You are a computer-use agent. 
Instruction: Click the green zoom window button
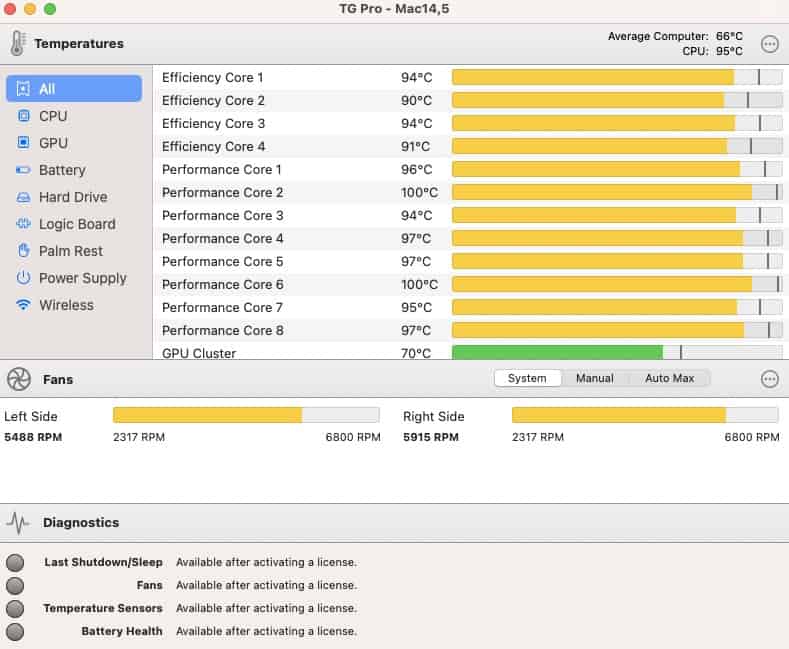[x=50, y=9]
